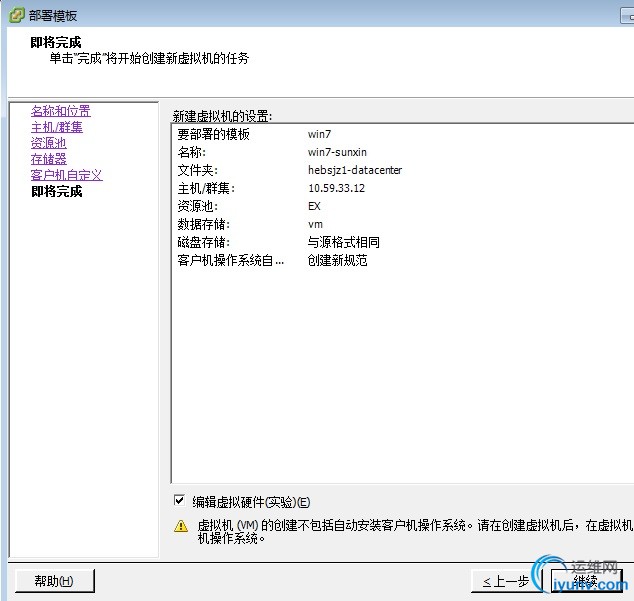The image size is (634, 601).
Task: Click the datastore value vm
Action: [315, 224]
